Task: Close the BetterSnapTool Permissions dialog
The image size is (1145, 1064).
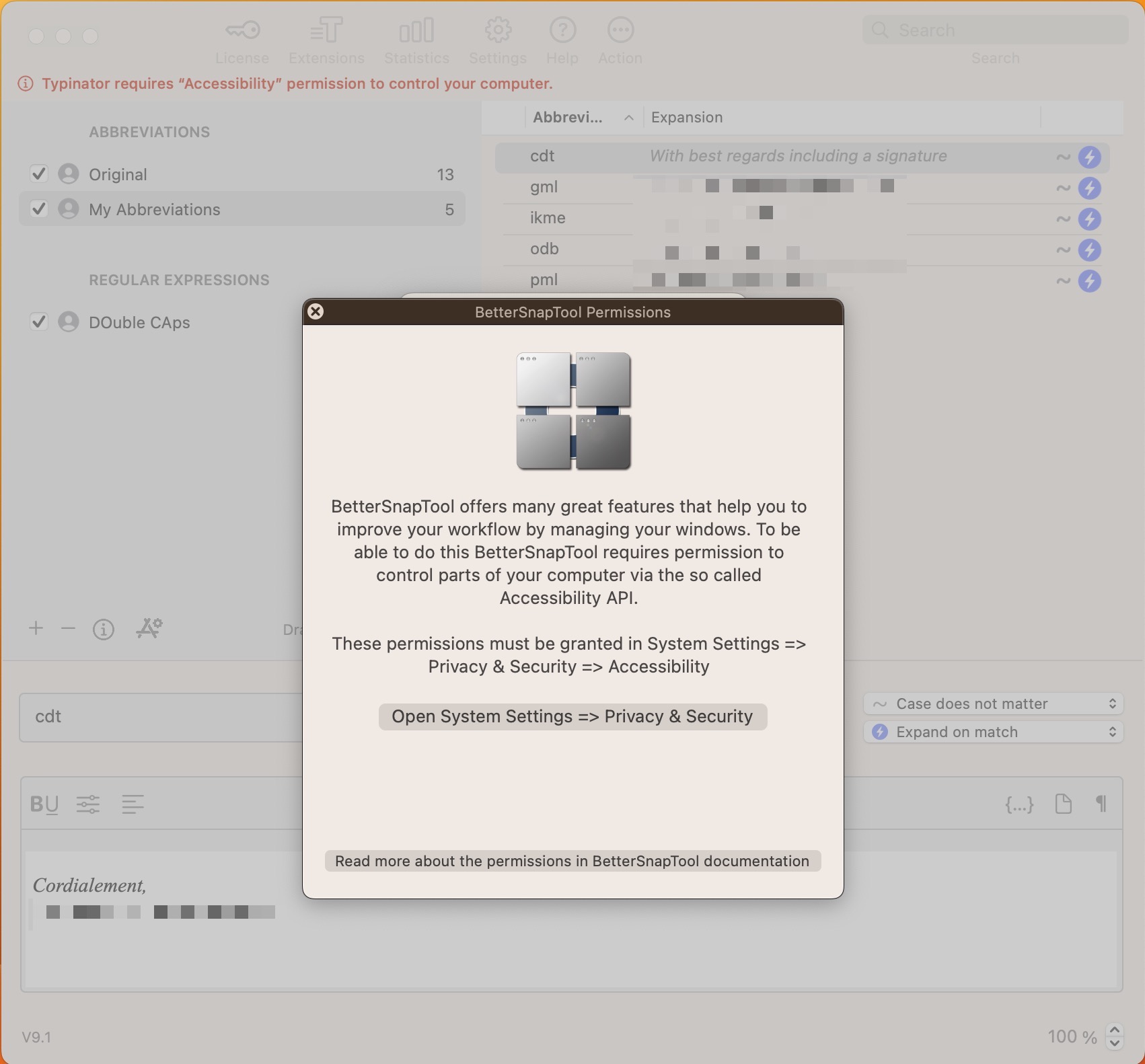Action: 316,311
